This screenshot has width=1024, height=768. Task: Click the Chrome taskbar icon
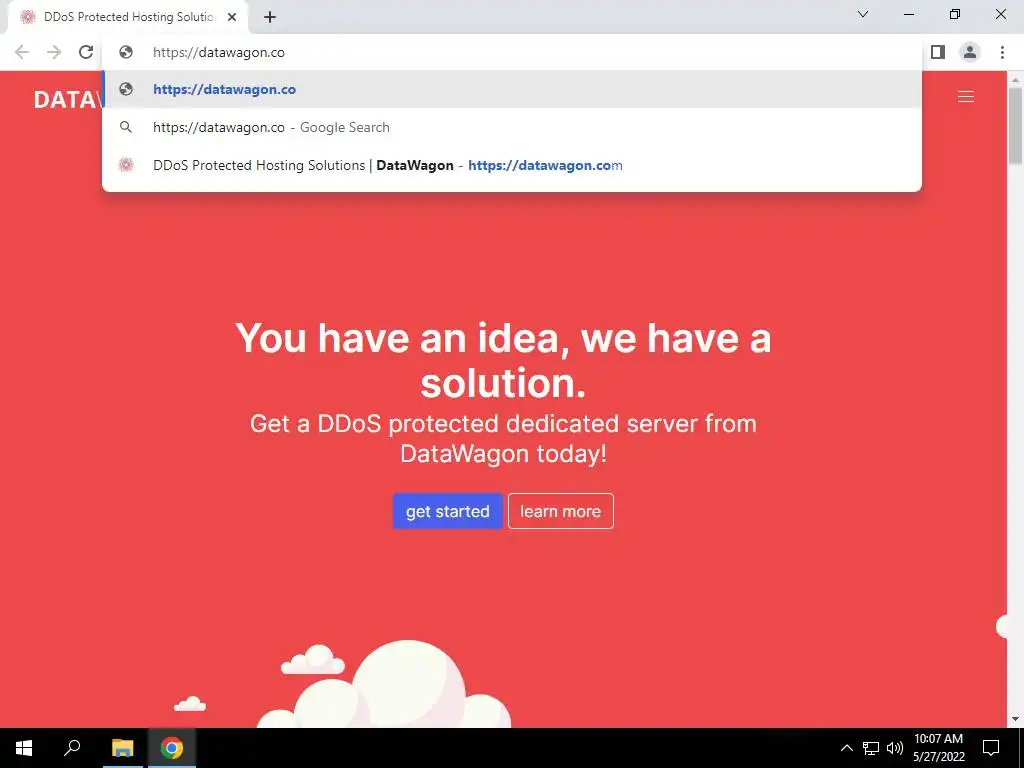tap(172, 748)
